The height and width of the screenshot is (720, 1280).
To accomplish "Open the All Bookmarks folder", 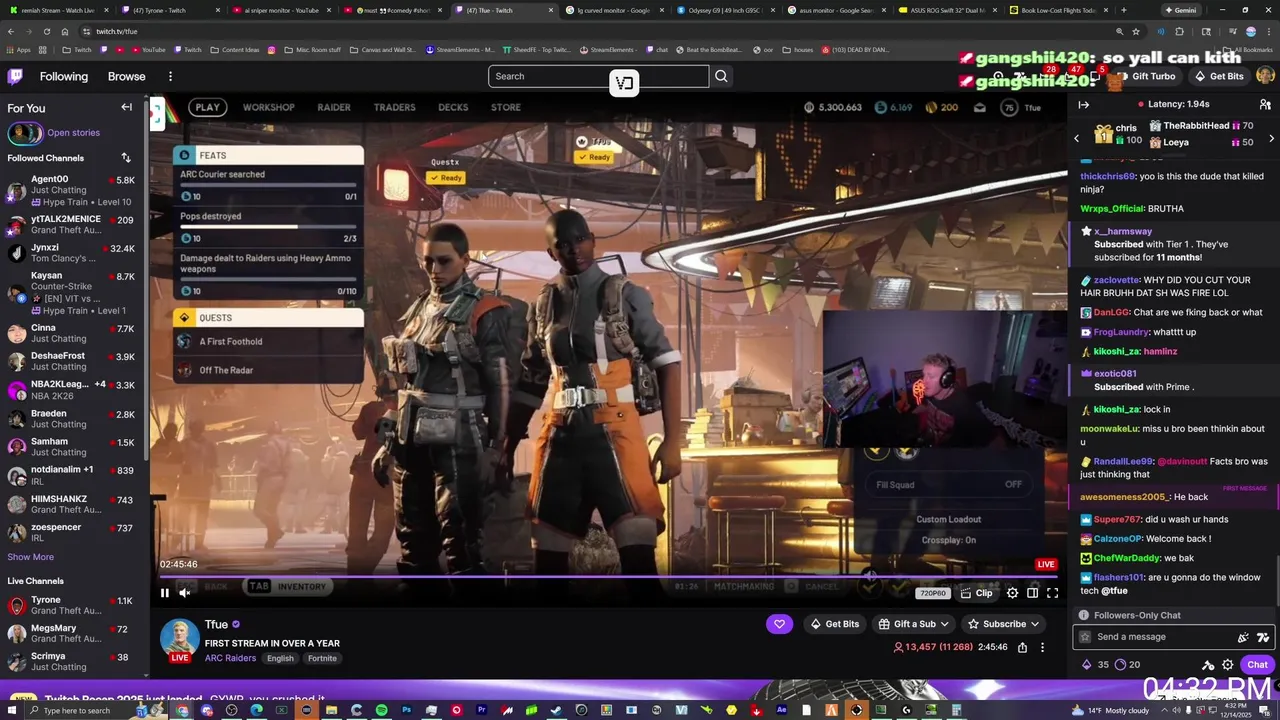I will click(x=1247, y=49).
